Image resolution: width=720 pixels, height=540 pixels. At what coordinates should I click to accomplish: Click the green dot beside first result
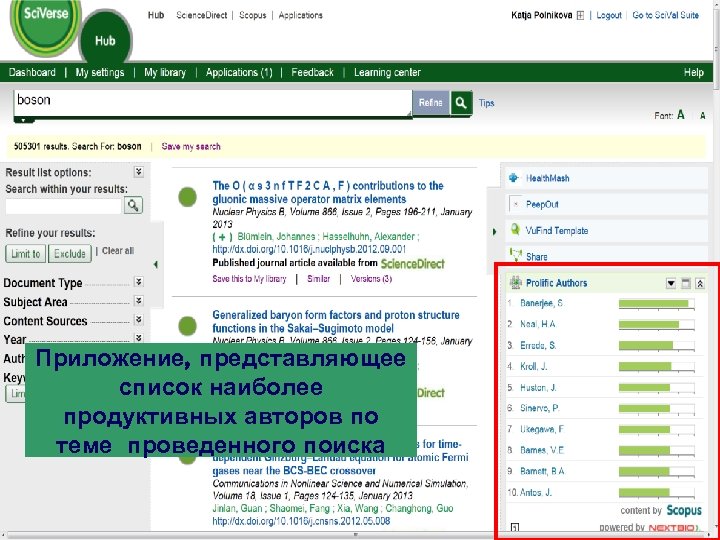[187, 197]
